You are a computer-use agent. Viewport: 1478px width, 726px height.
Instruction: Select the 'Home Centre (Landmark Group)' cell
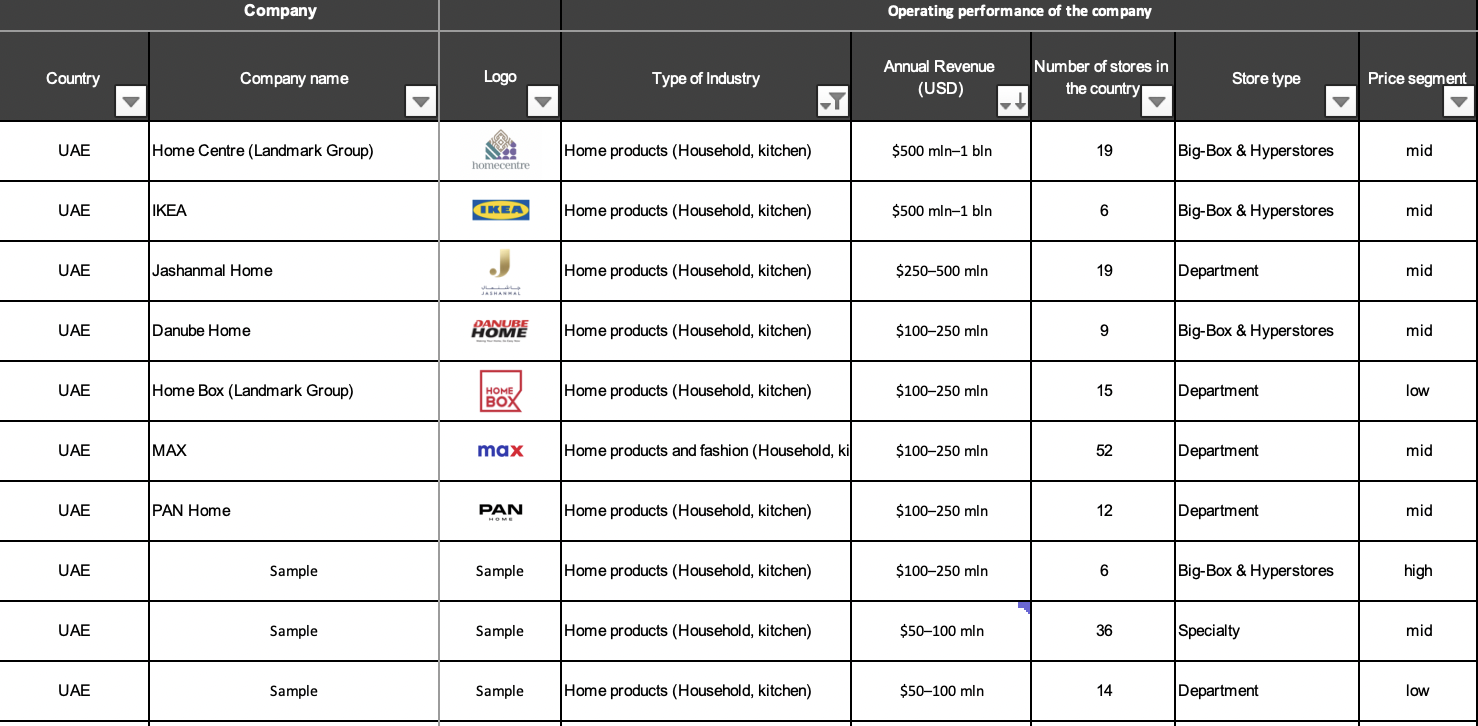pos(294,151)
